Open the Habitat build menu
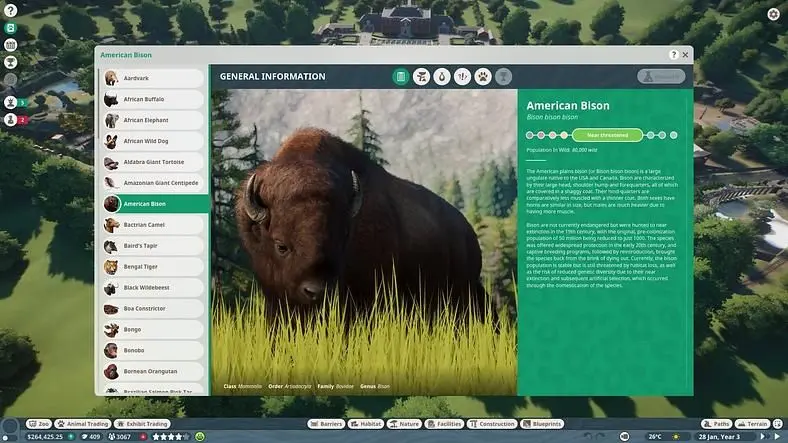 coord(366,424)
